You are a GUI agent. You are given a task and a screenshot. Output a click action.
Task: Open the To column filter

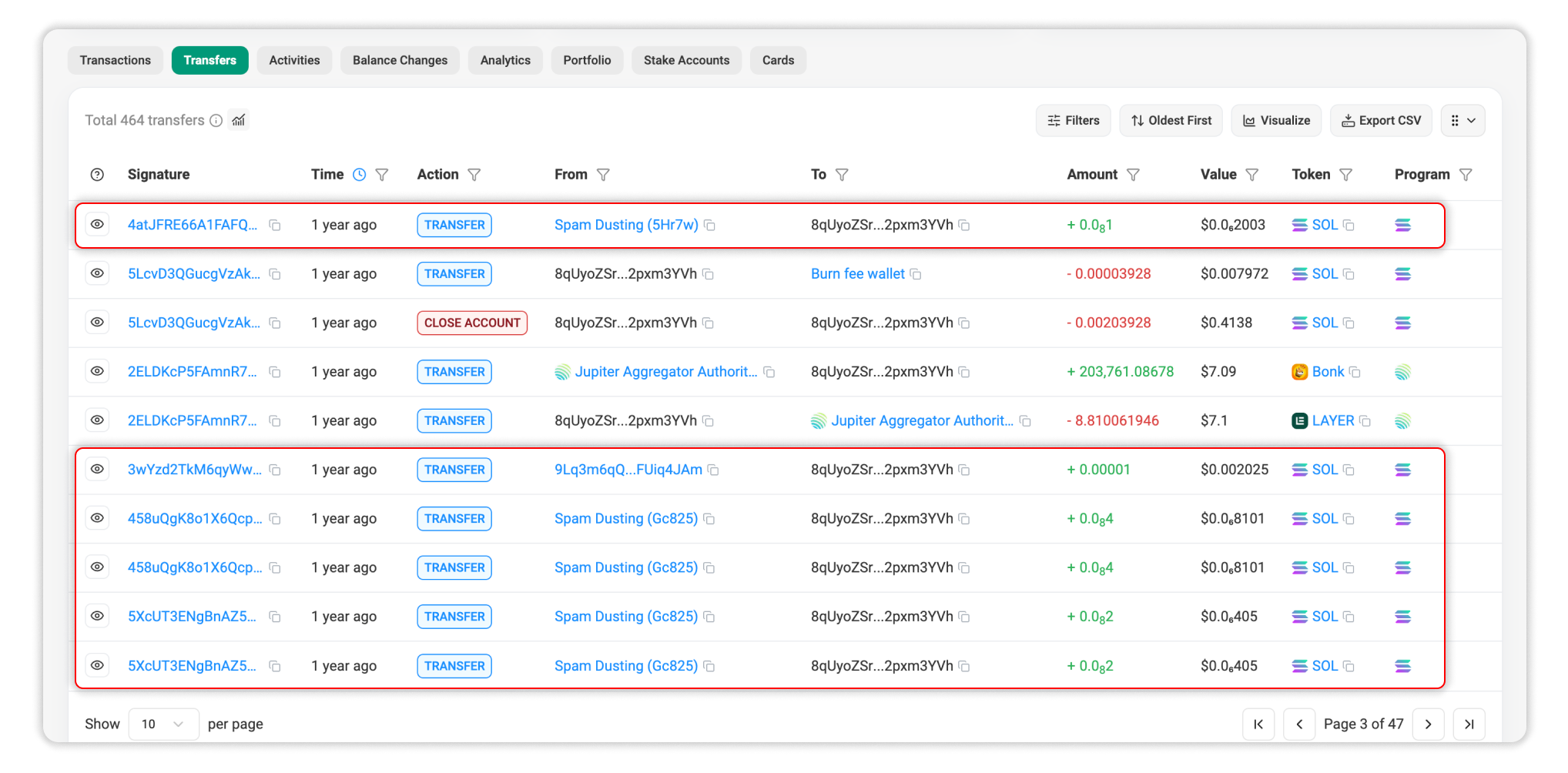click(x=842, y=175)
